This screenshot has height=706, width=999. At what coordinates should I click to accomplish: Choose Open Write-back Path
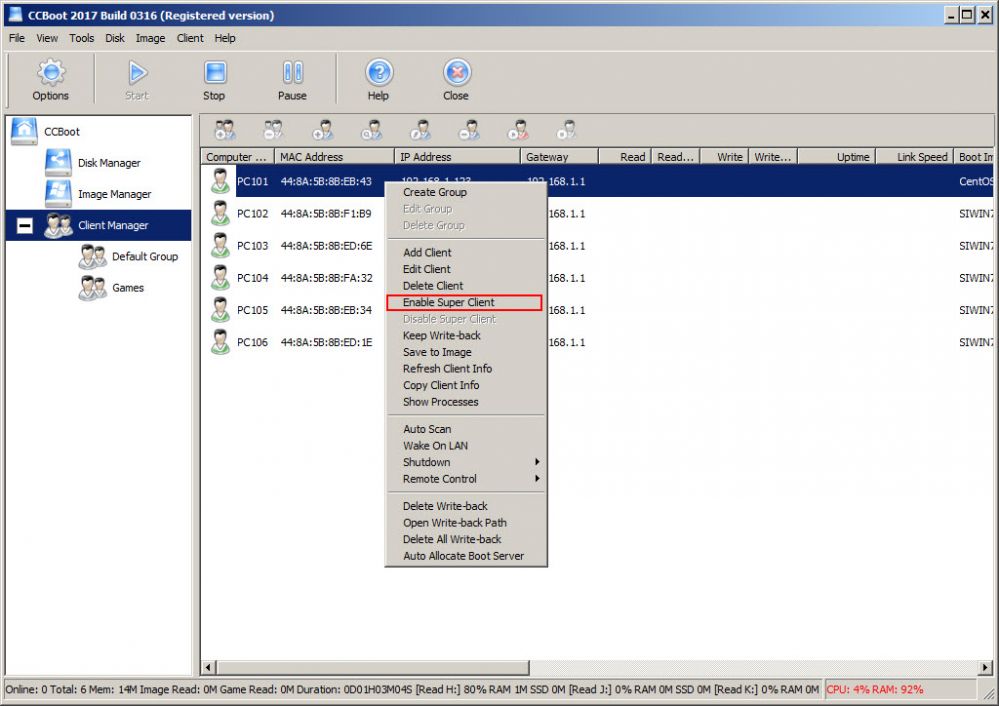click(466, 522)
